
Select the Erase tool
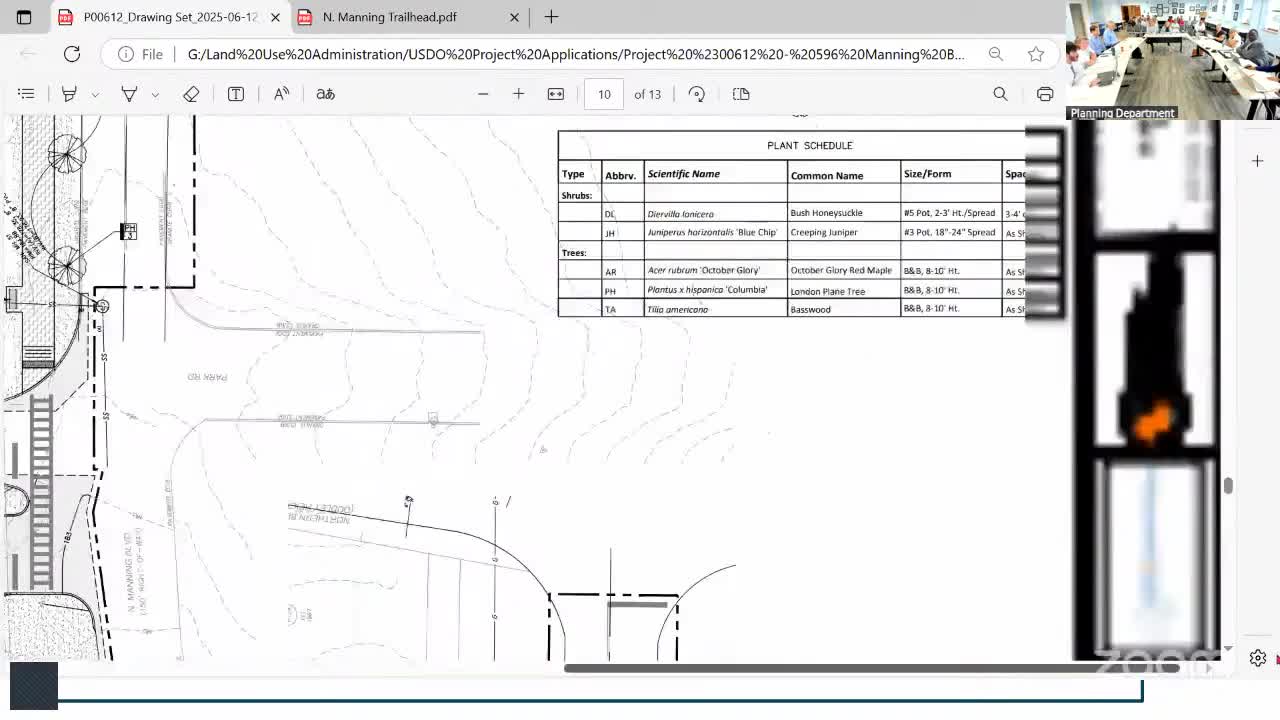[191, 94]
